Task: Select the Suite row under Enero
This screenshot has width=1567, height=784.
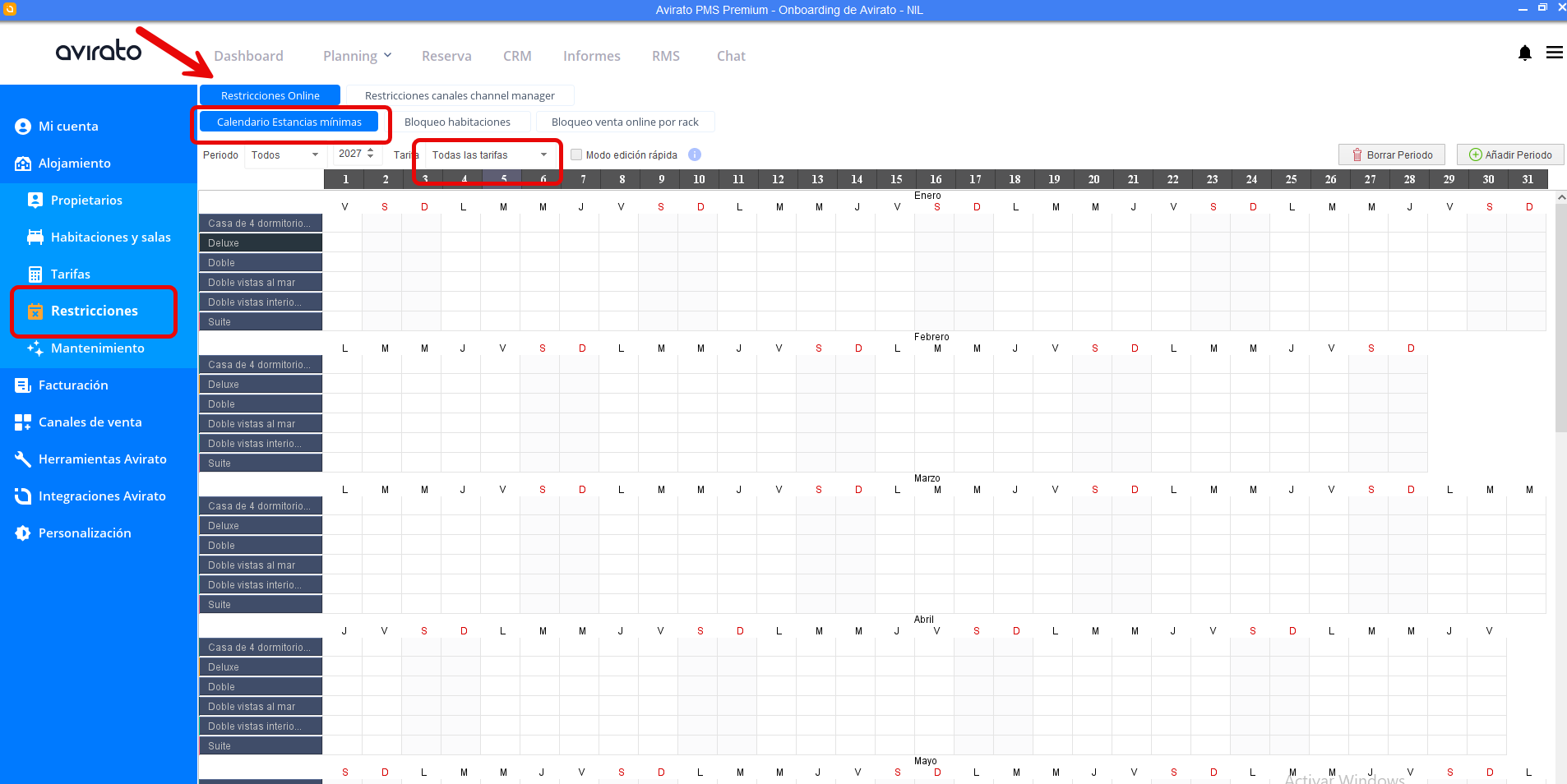Action: (x=261, y=322)
